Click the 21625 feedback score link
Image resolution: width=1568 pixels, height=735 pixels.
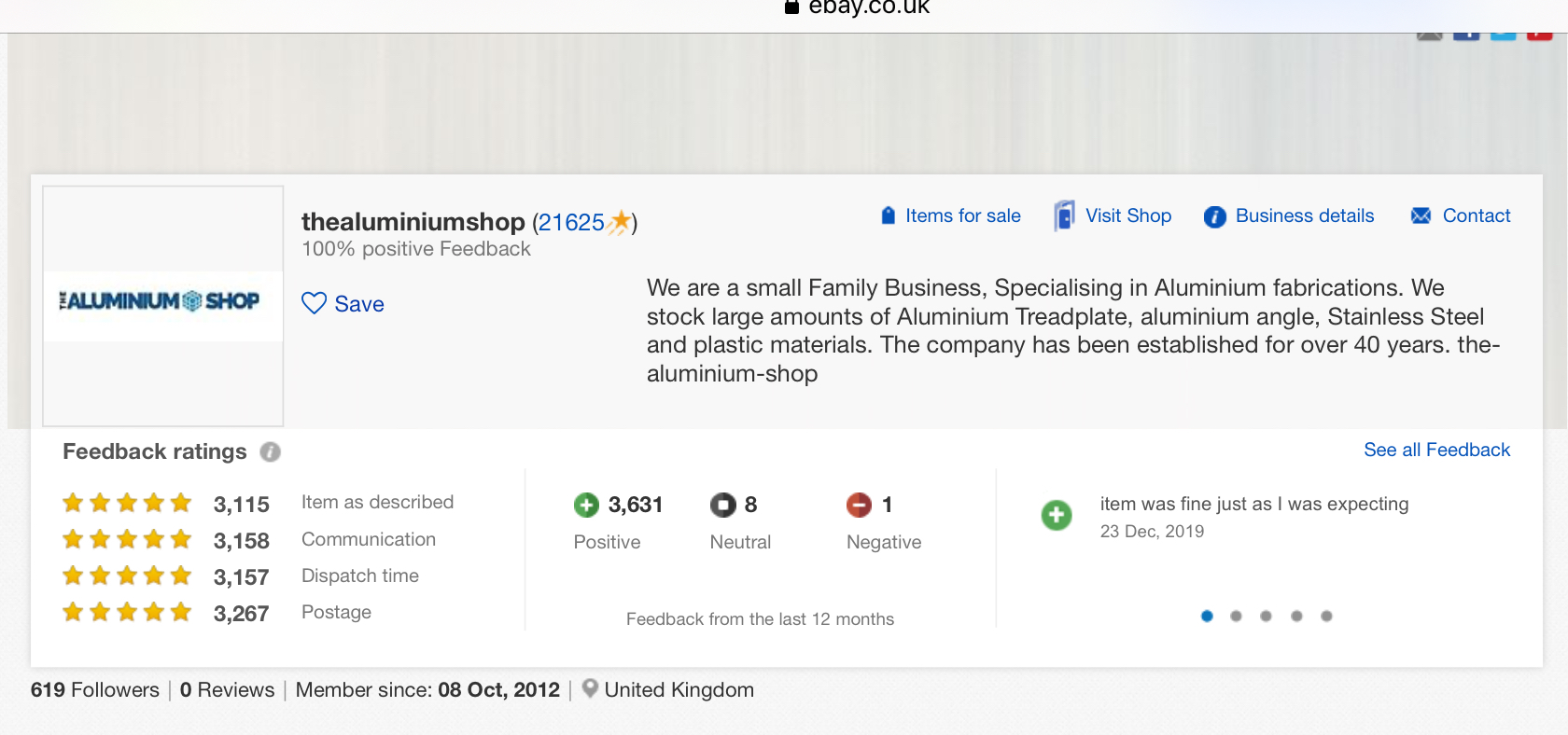tap(570, 222)
